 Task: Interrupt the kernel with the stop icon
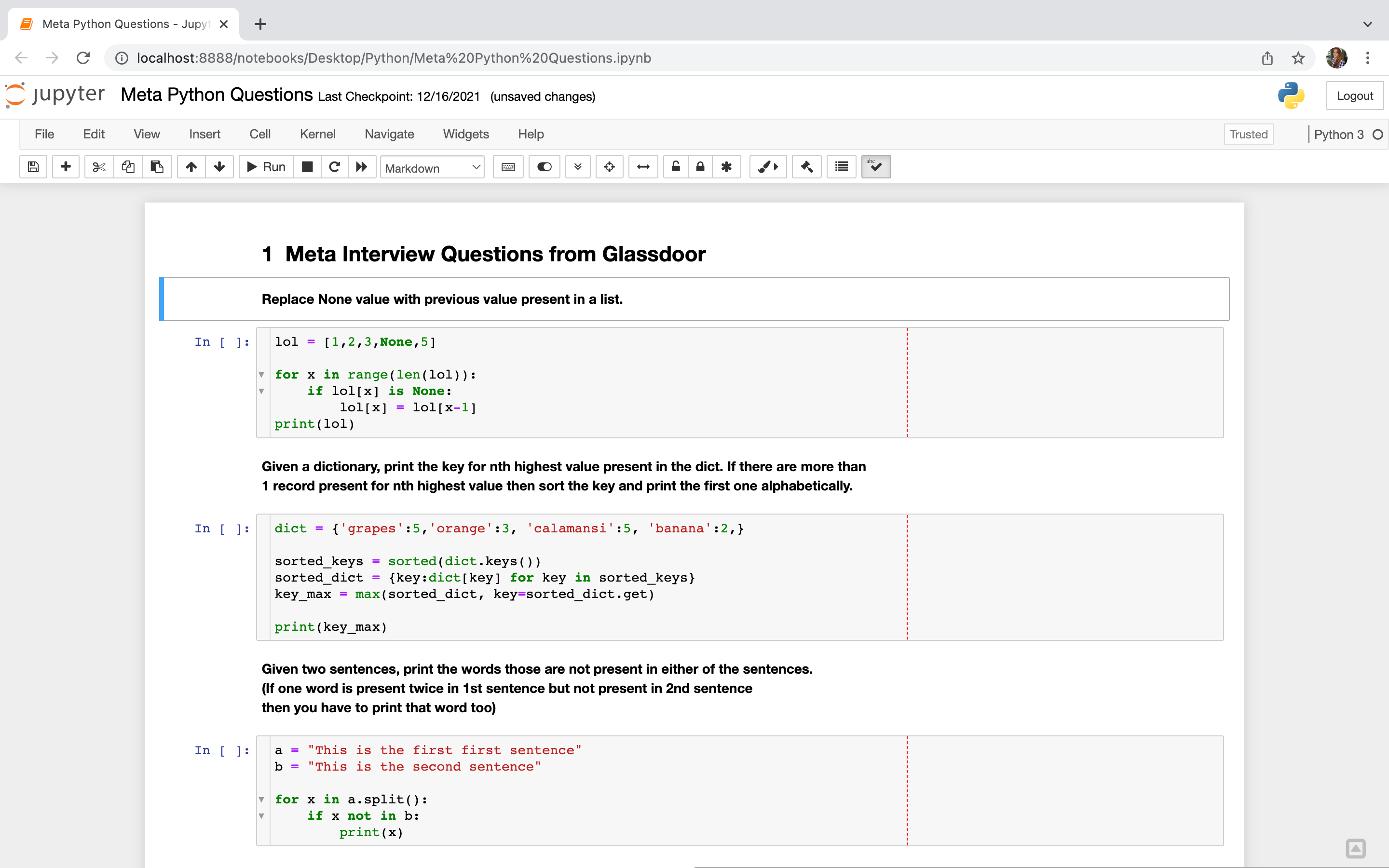pos(308,167)
